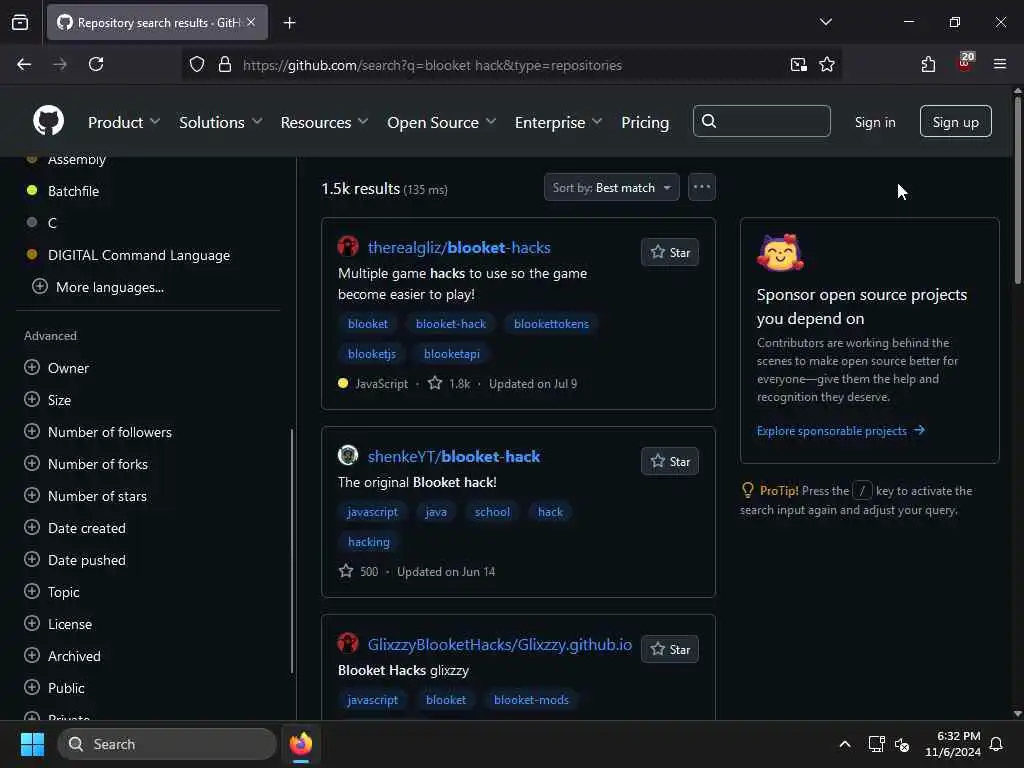The width and height of the screenshot is (1024, 768).
Task: Open the GitHub homepage logo
Action: 48,121
